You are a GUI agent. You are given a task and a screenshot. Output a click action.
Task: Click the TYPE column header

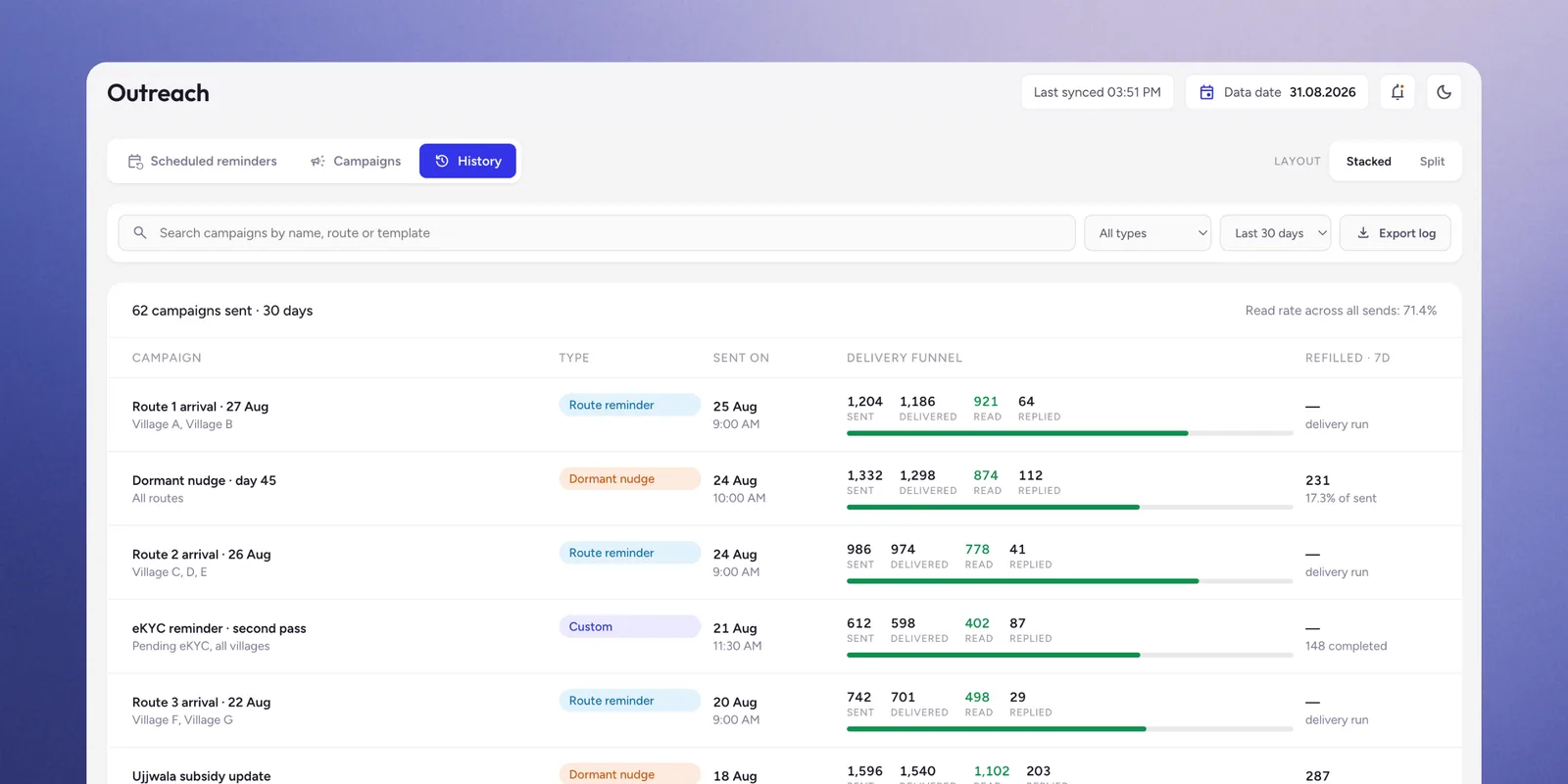[574, 358]
